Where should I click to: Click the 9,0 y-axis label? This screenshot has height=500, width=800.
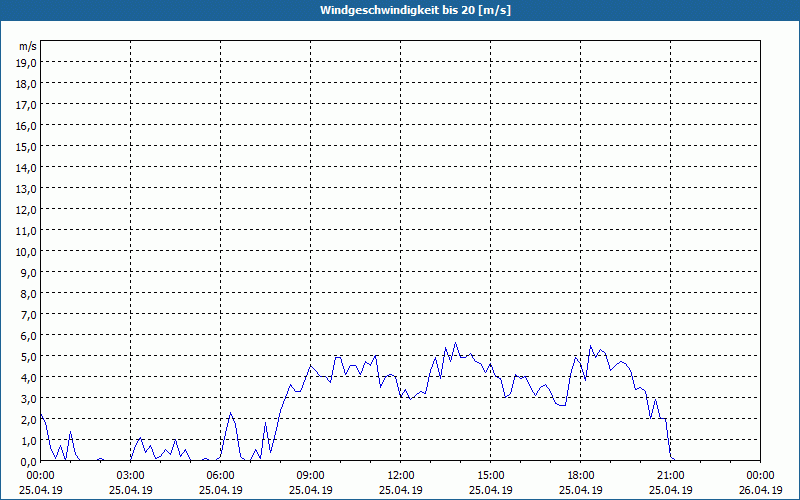point(29,273)
